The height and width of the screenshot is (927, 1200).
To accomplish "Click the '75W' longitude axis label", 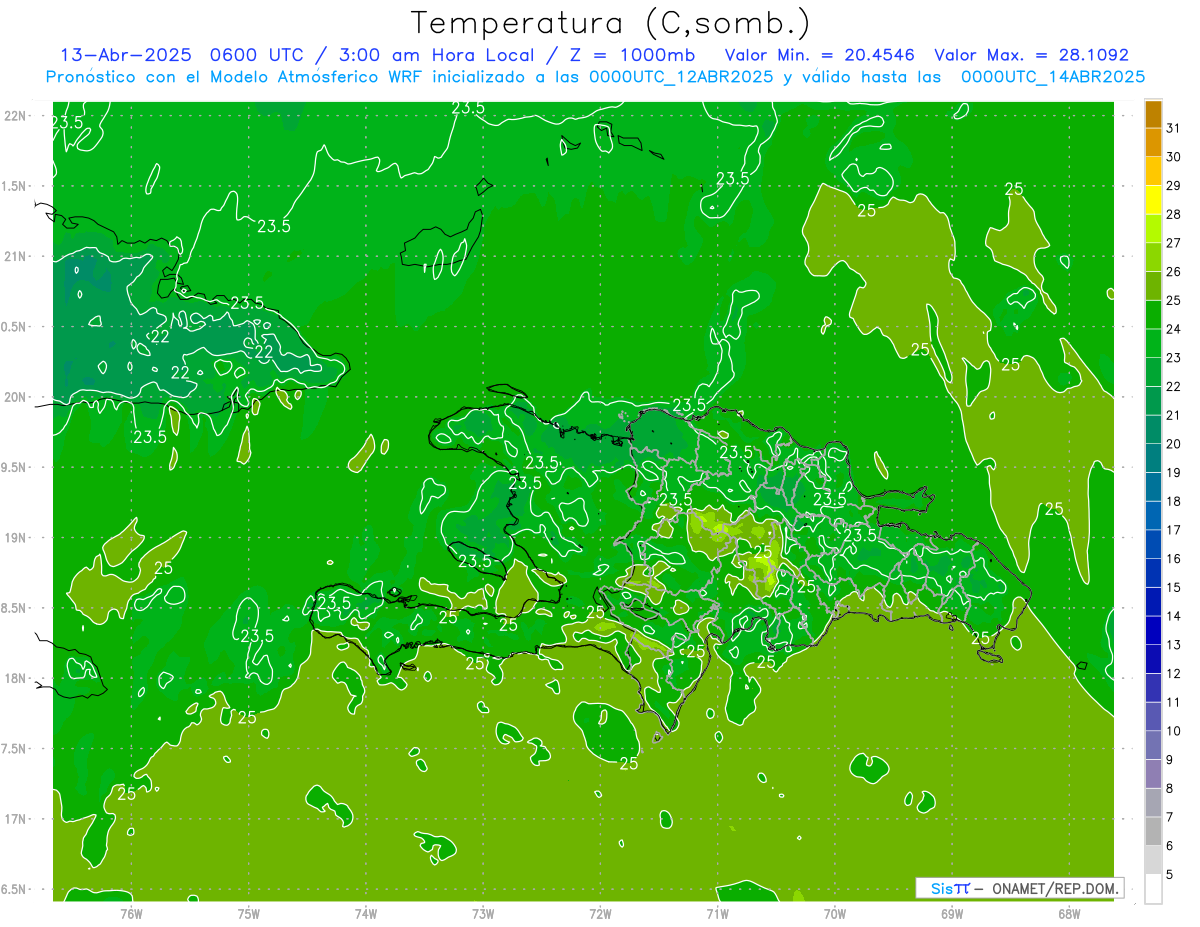I will tap(249, 913).
